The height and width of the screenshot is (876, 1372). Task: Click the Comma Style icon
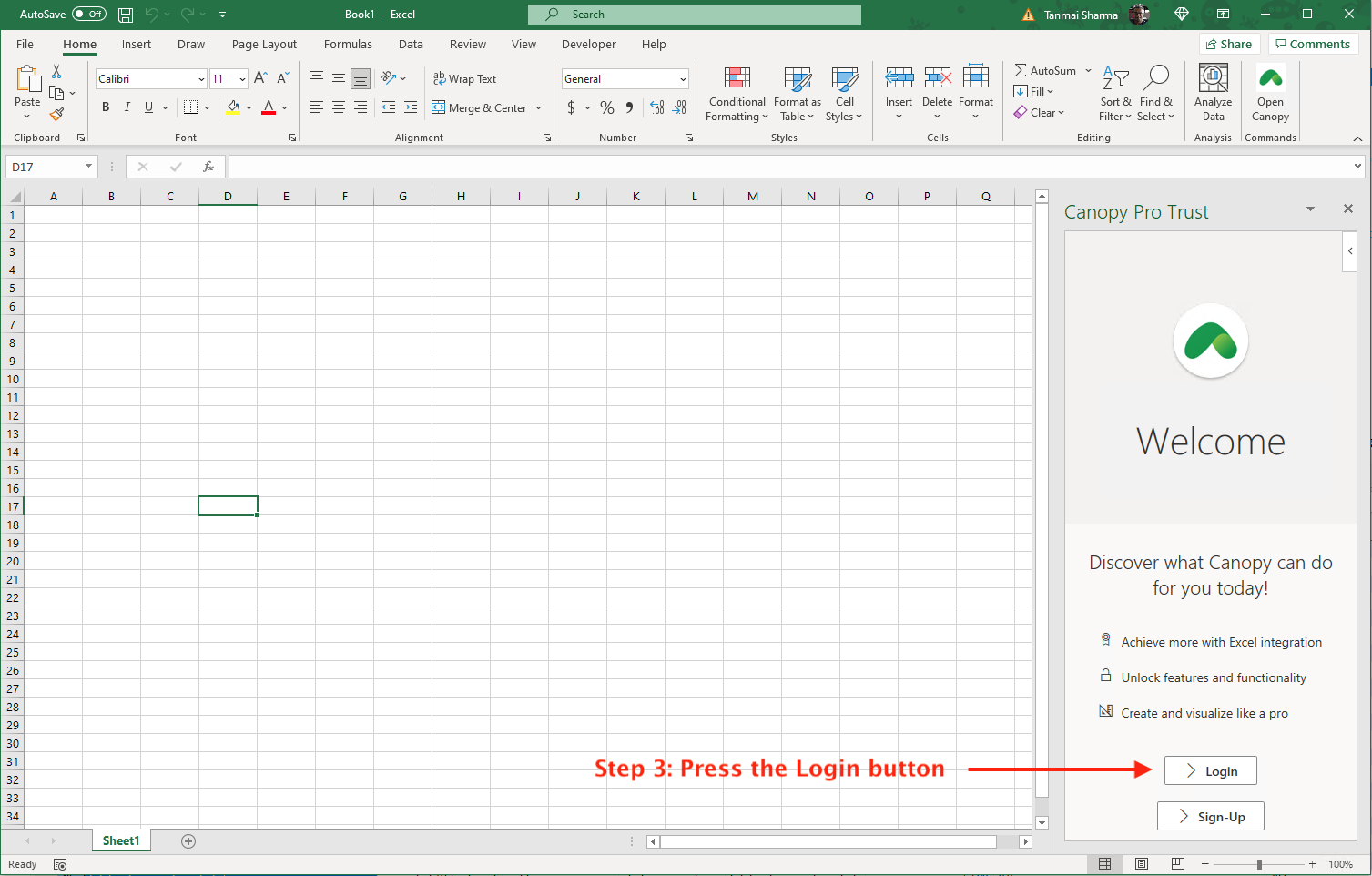(629, 107)
